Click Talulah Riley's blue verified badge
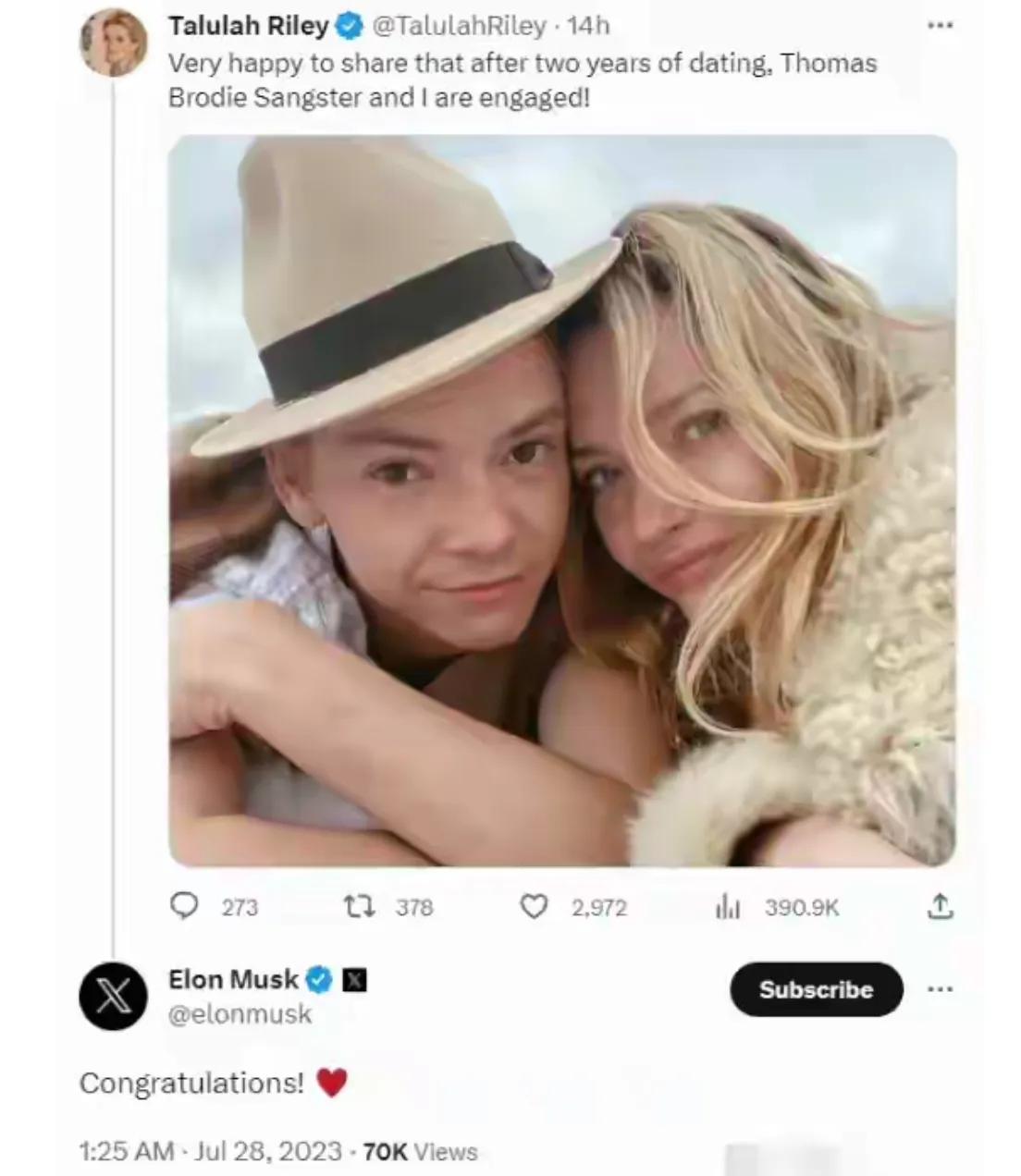 [x=349, y=27]
